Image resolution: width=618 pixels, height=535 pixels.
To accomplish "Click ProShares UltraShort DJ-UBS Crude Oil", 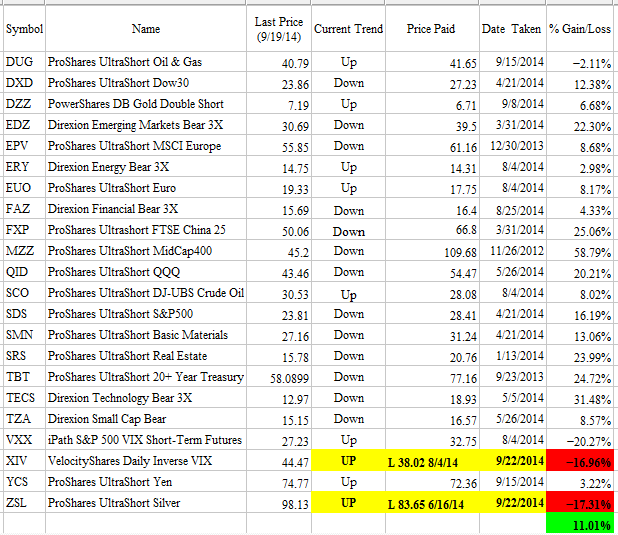I will tap(146, 293).
